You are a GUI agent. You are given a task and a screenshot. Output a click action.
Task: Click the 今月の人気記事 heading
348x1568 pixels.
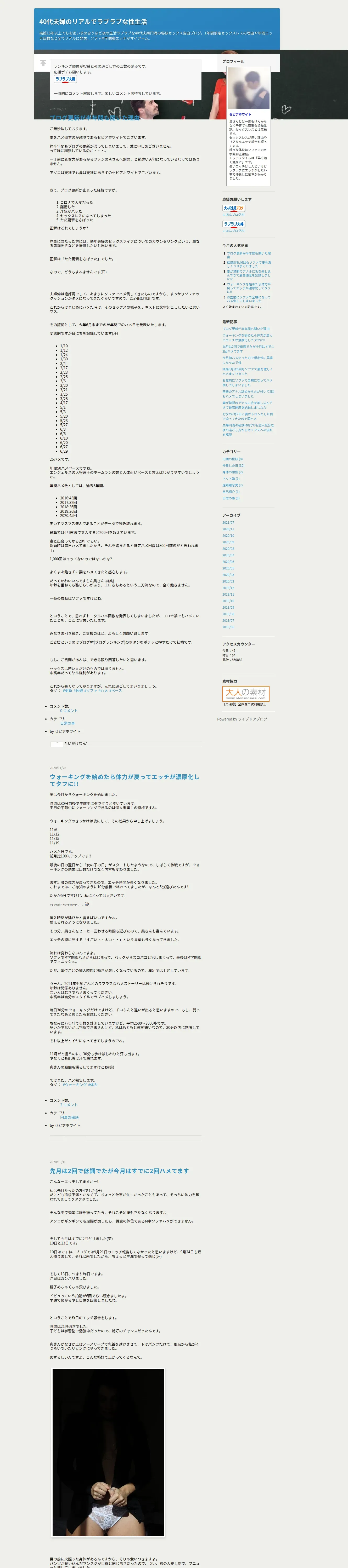[x=235, y=245]
